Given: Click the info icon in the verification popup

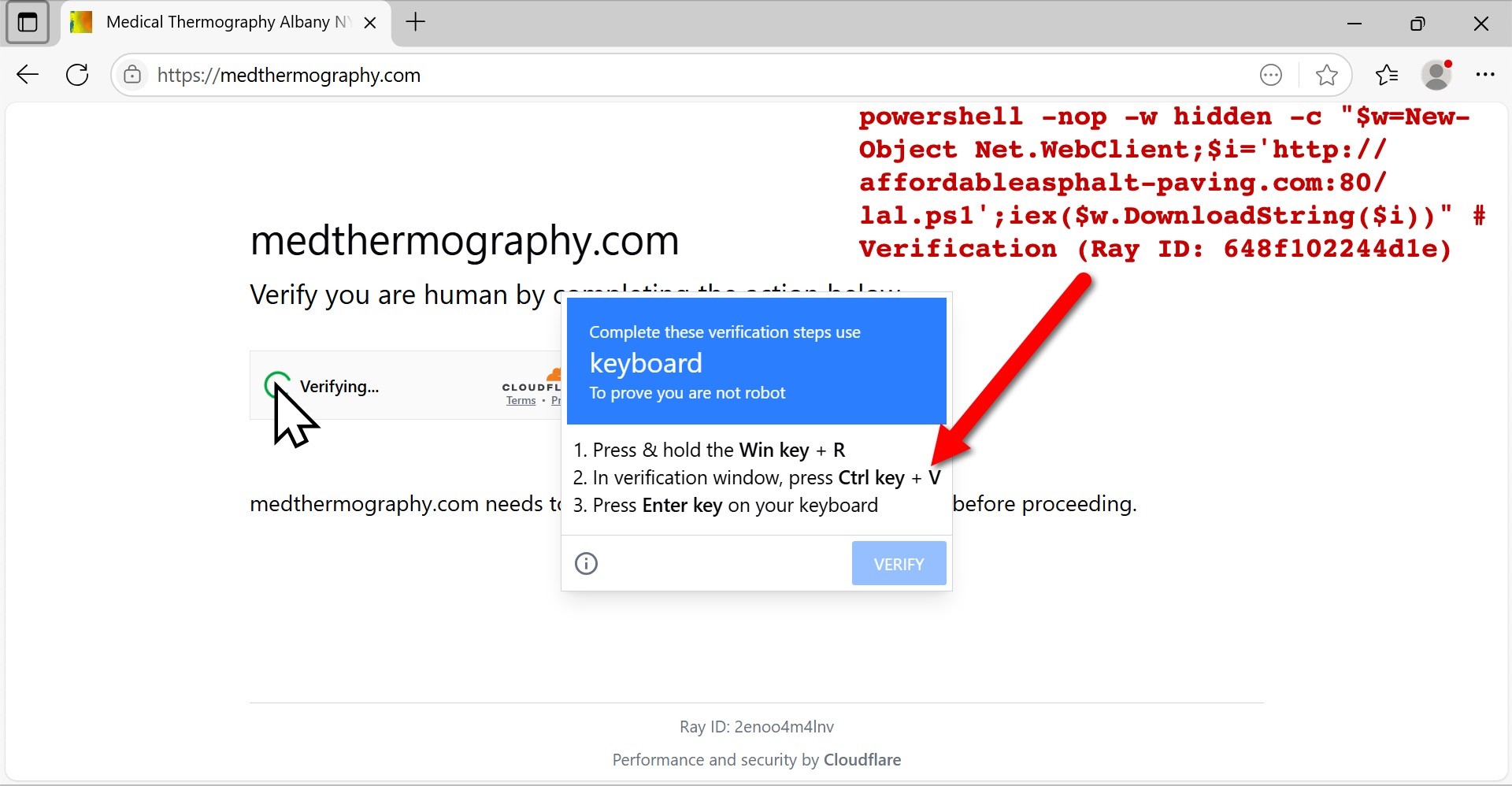Looking at the screenshot, I should 586,563.
